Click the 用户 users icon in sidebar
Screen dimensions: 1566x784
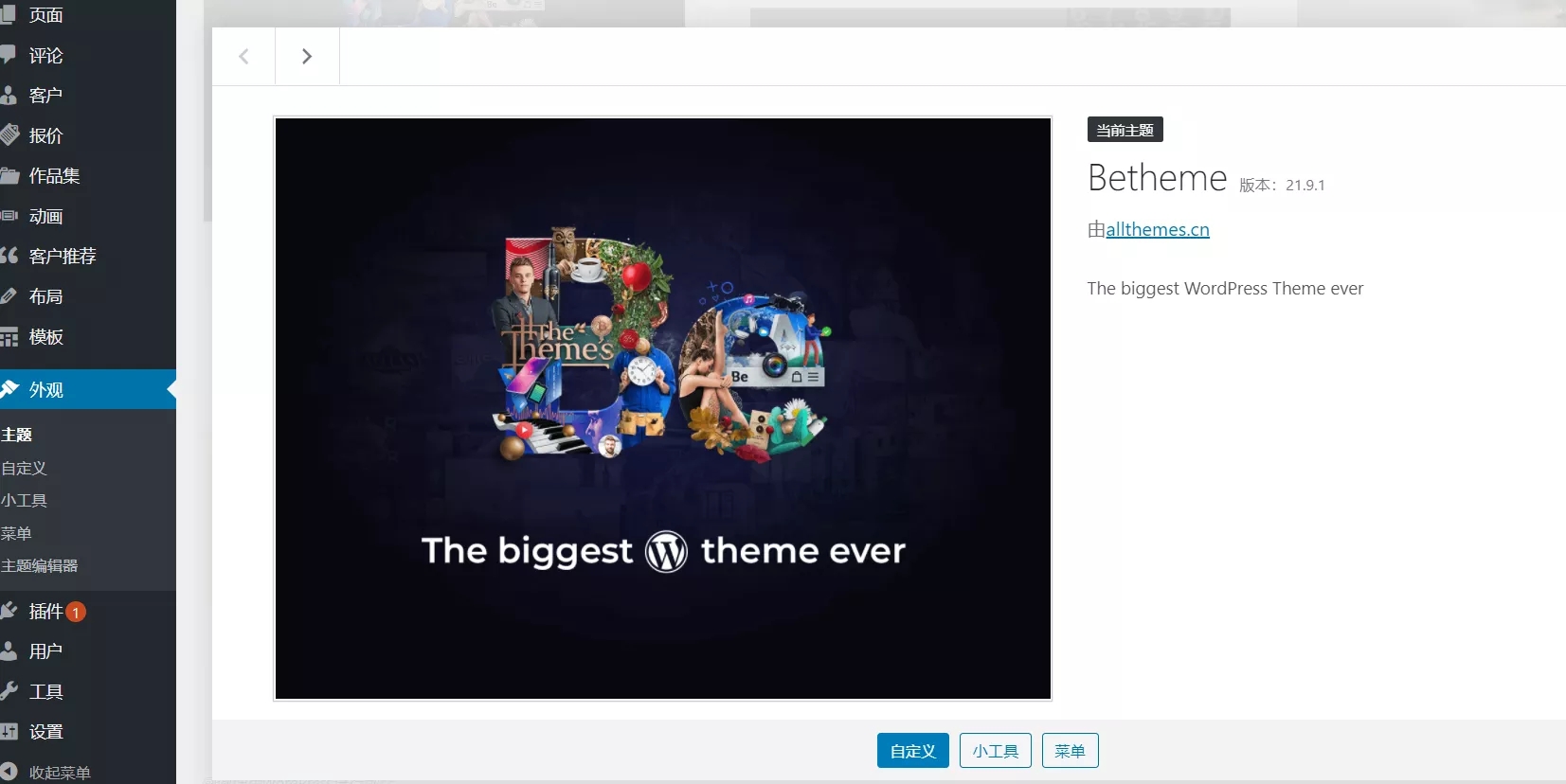9,650
